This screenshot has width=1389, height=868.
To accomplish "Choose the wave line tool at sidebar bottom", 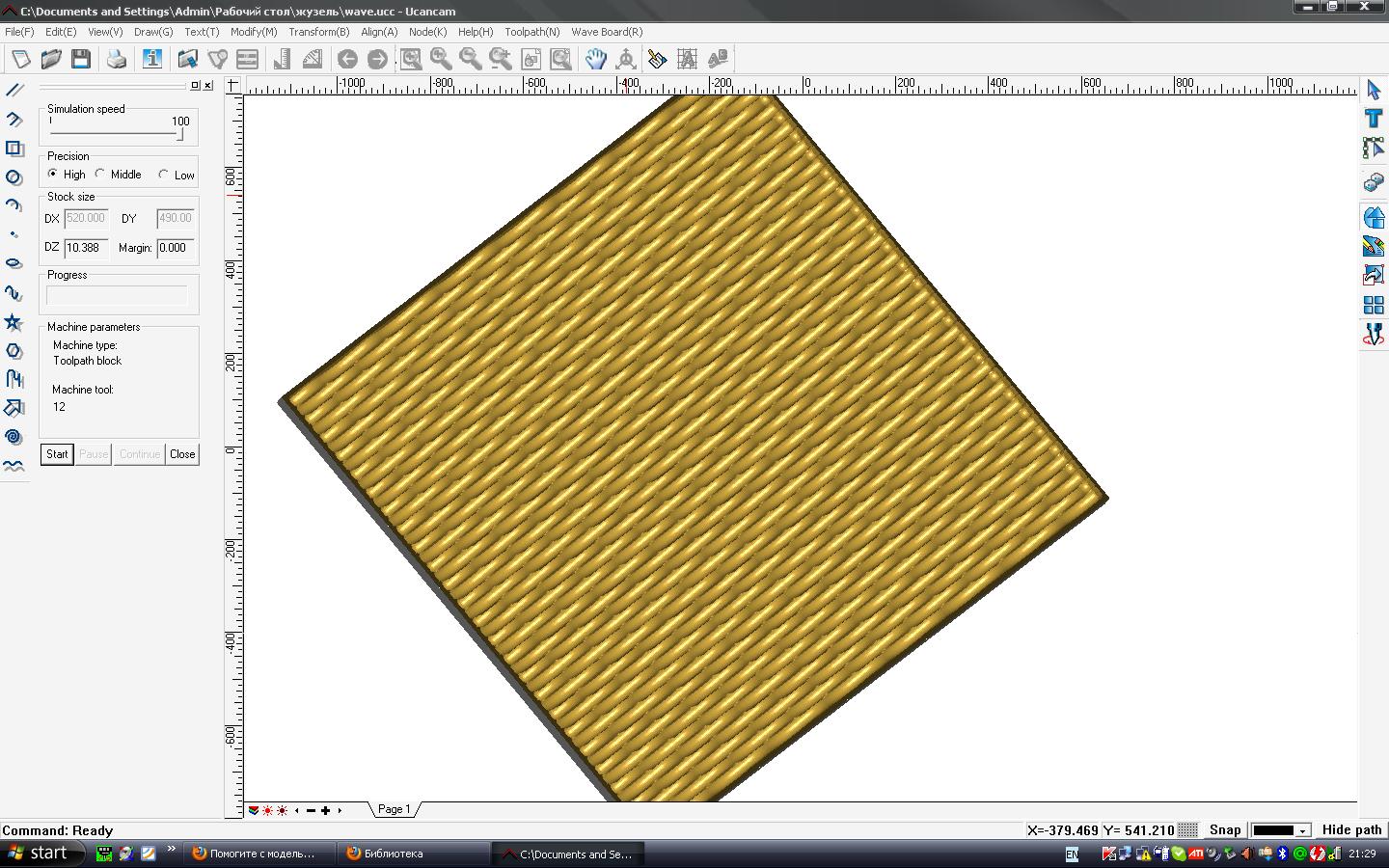I will coord(14,466).
